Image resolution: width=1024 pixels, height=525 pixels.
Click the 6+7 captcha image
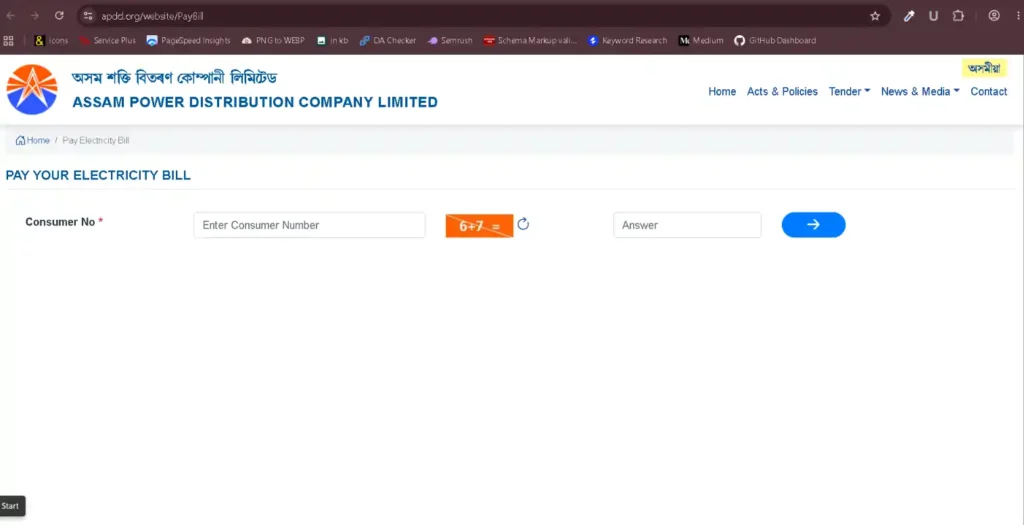pyautogui.click(x=479, y=226)
